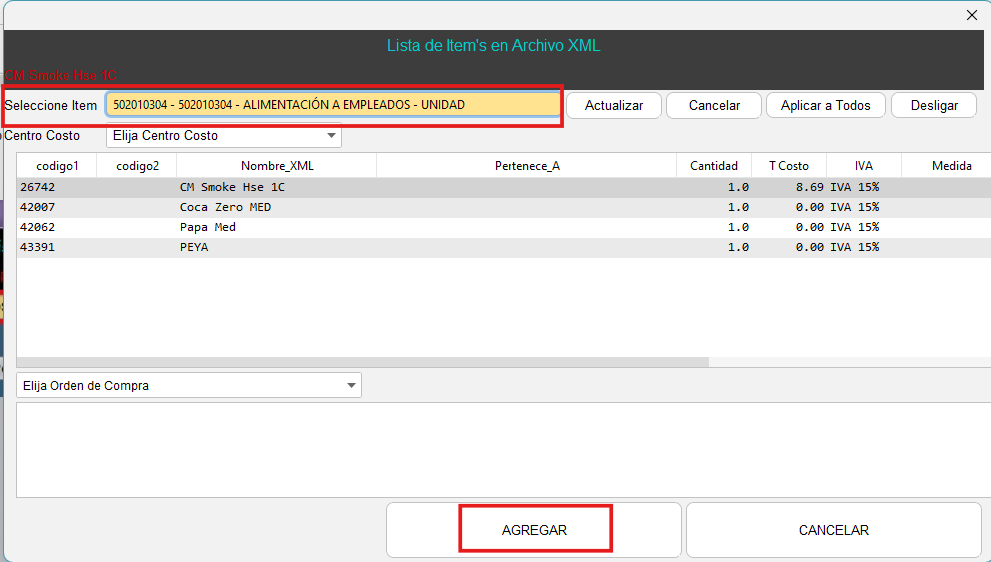Screen dimensions: 991x562
Task: Sort by the codigo1 column header
Action: point(57,166)
